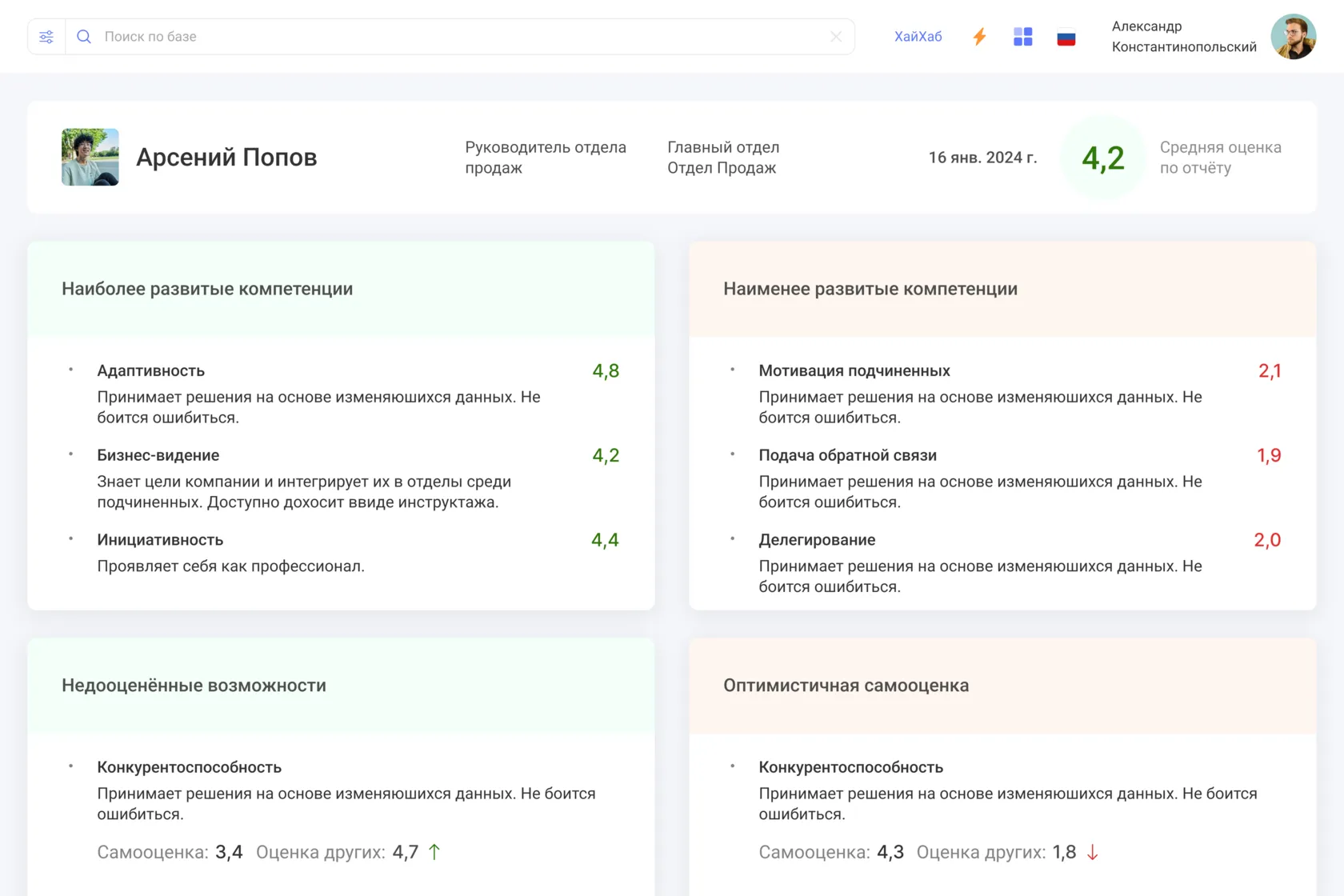Viewport: 1344px width, 896px height.
Task: Click the green up arrow trend icon
Action: click(434, 852)
